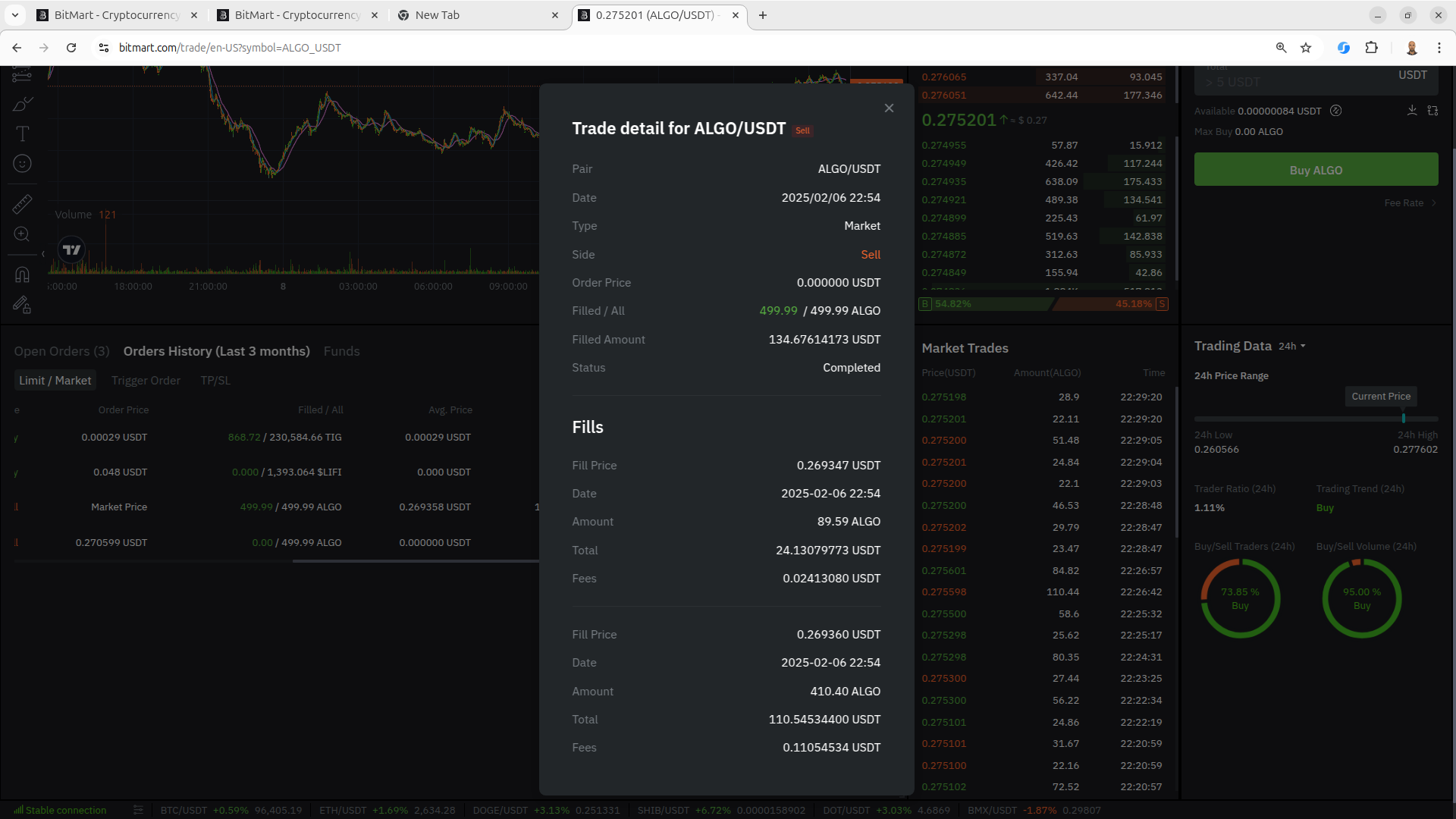Toggle lock all drawing tools
This screenshot has height=819, width=1456.
[x=22, y=305]
